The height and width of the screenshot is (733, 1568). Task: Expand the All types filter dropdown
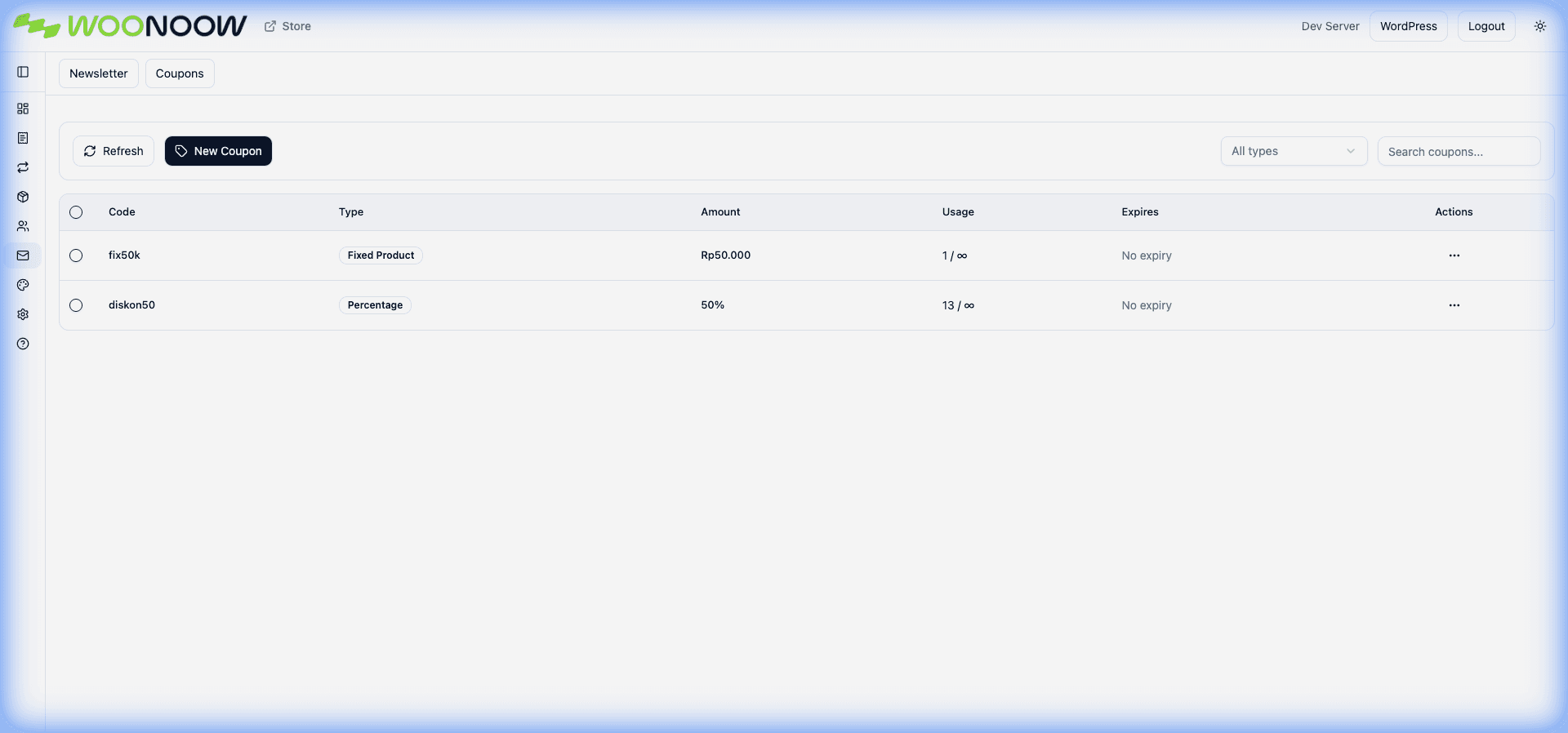(x=1294, y=151)
